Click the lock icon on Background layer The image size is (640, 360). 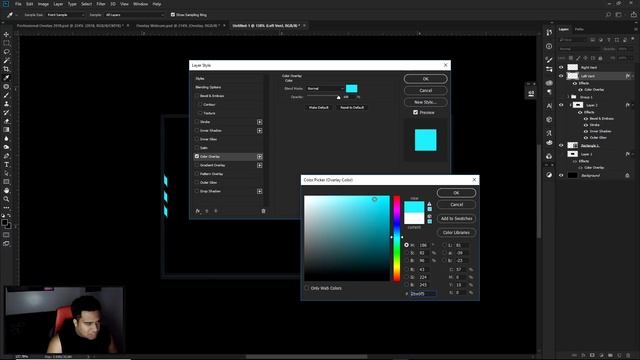pos(627,176)
